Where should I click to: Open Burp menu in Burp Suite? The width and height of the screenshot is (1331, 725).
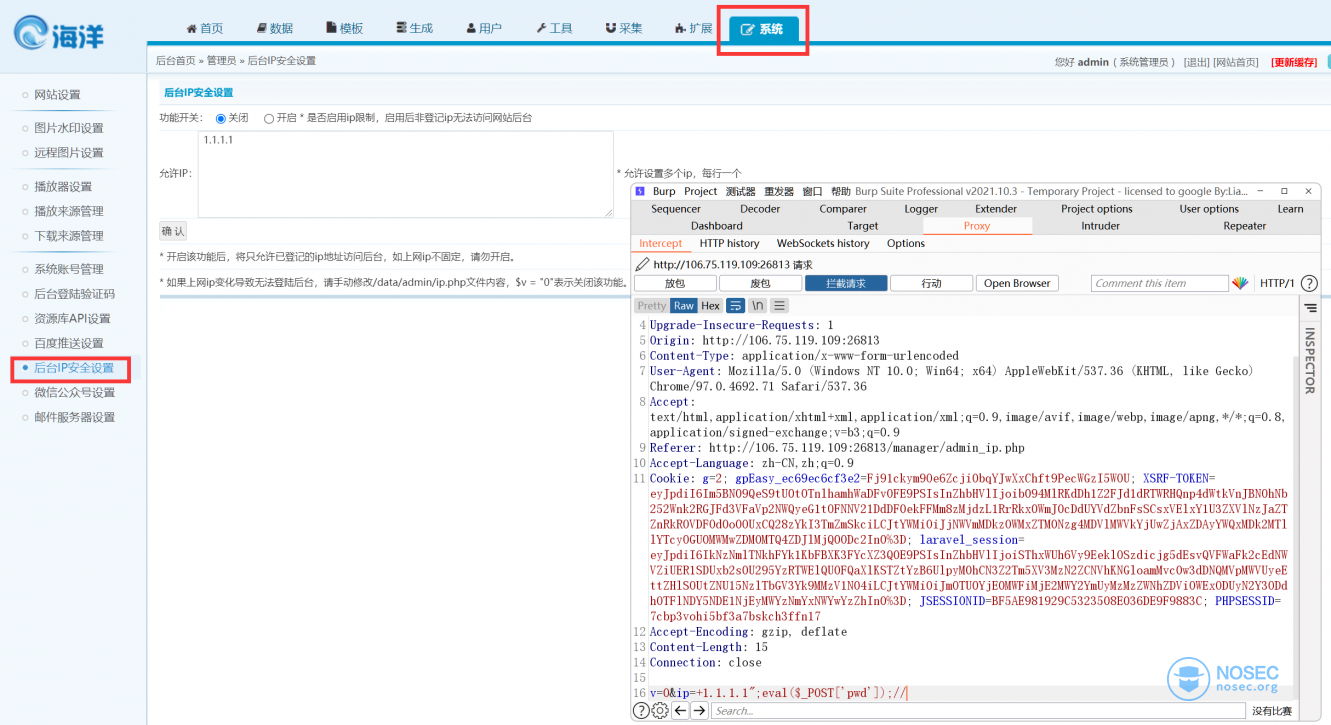point(664,191)
